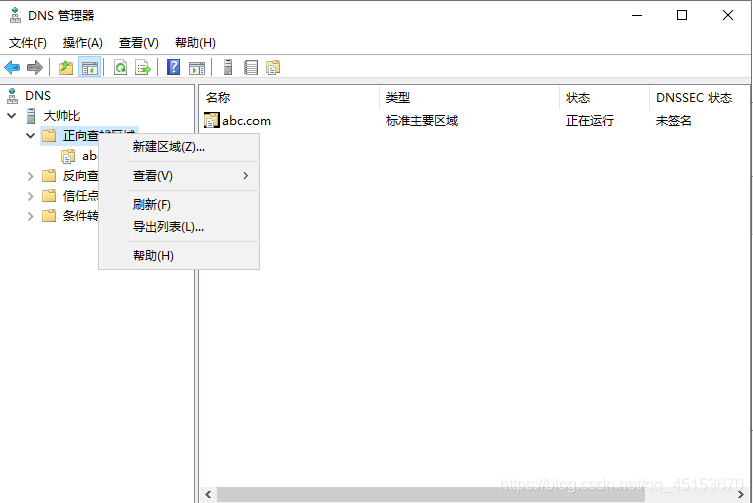The width and height of the screenshot is (753, 503).
Task: Toggle the show/hide console tree icon
Action: (90, 67)
